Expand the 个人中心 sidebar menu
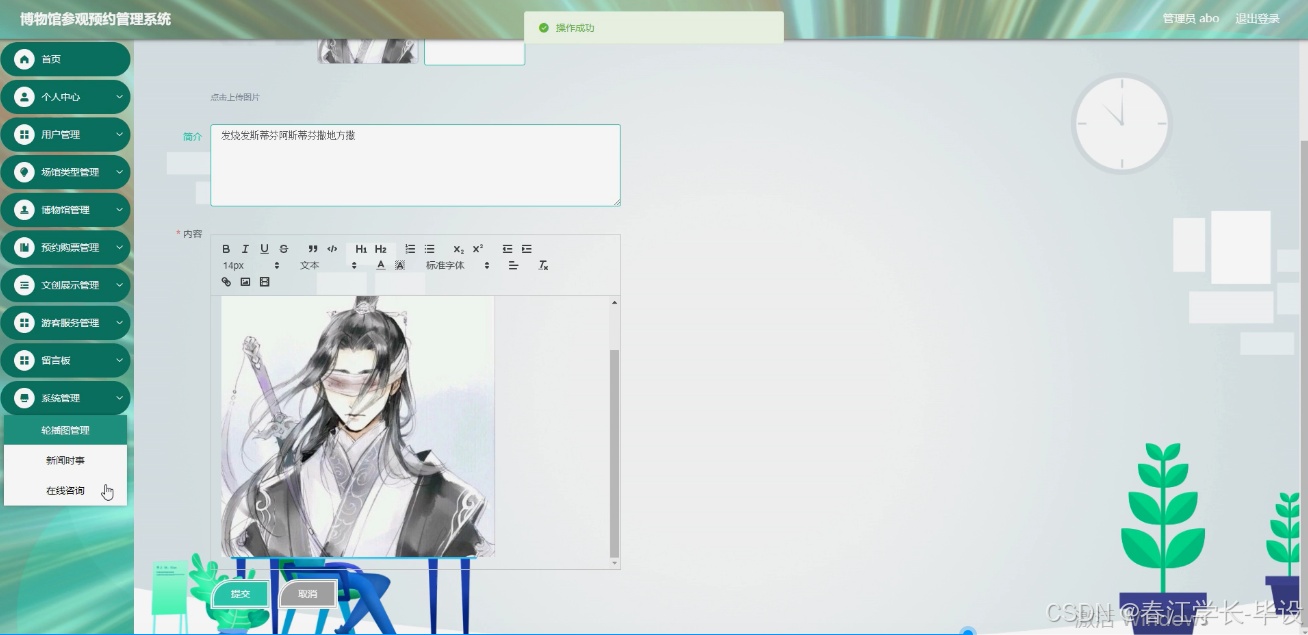 (65, 97)
